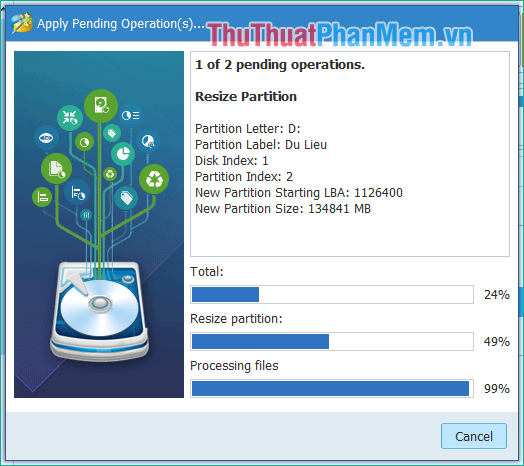Click the "1 of 2 pending operations" heading
Screen dimensions: 524x466
tap(280, 65)
